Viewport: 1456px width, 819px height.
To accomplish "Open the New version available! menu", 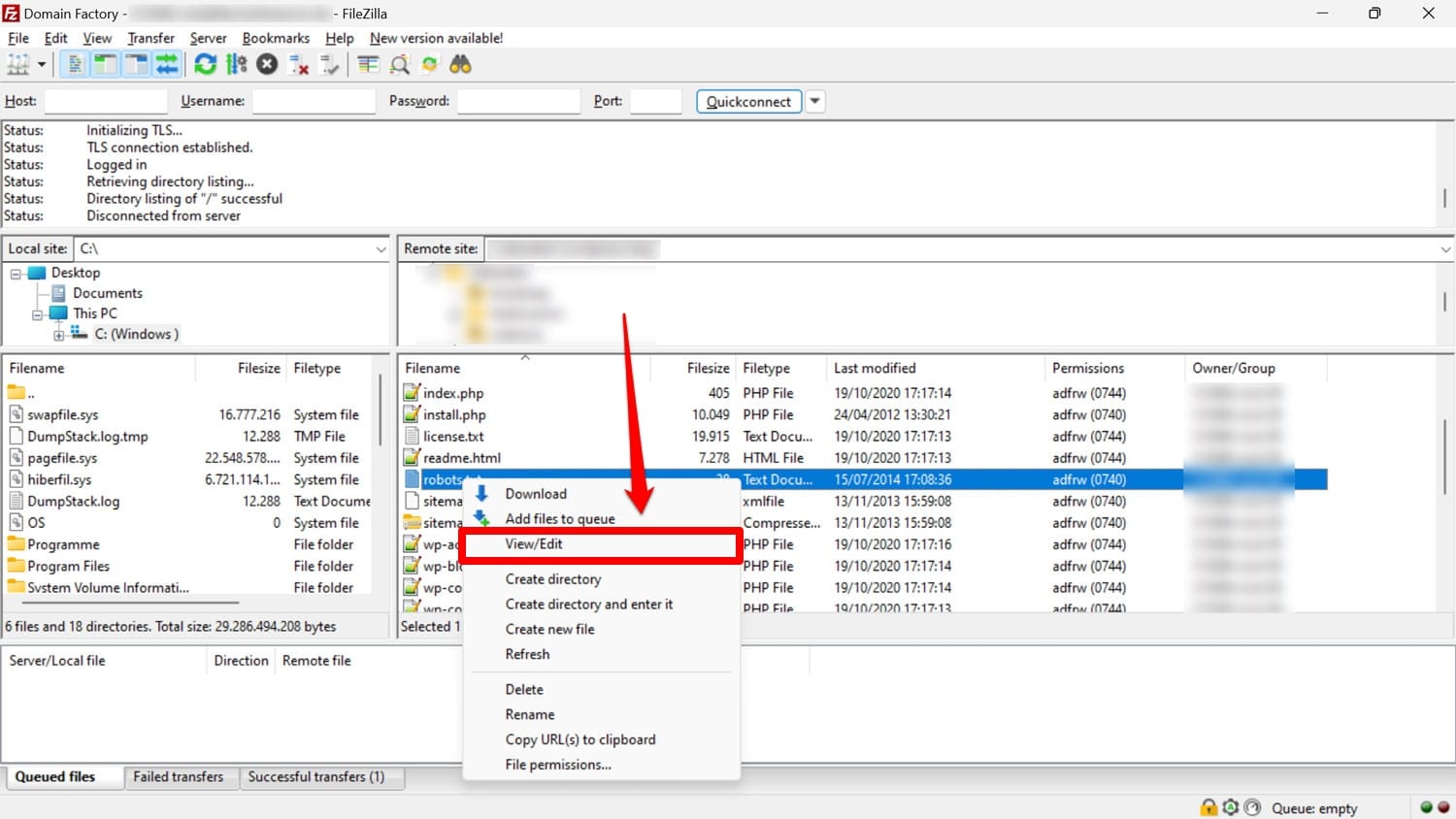I will point(436,38).
